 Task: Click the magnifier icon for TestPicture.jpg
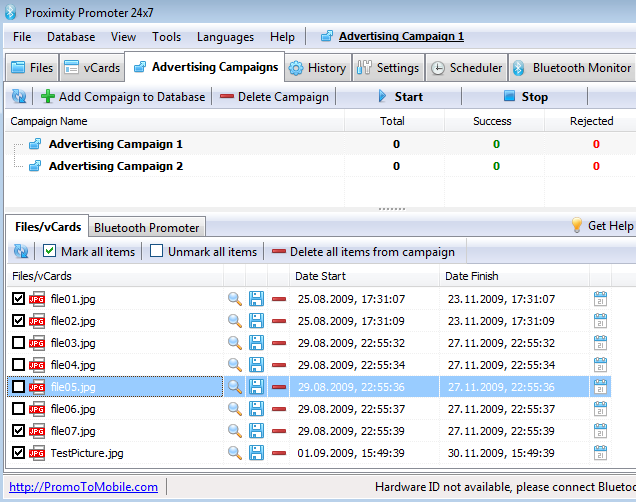click(x=235, y=453)
